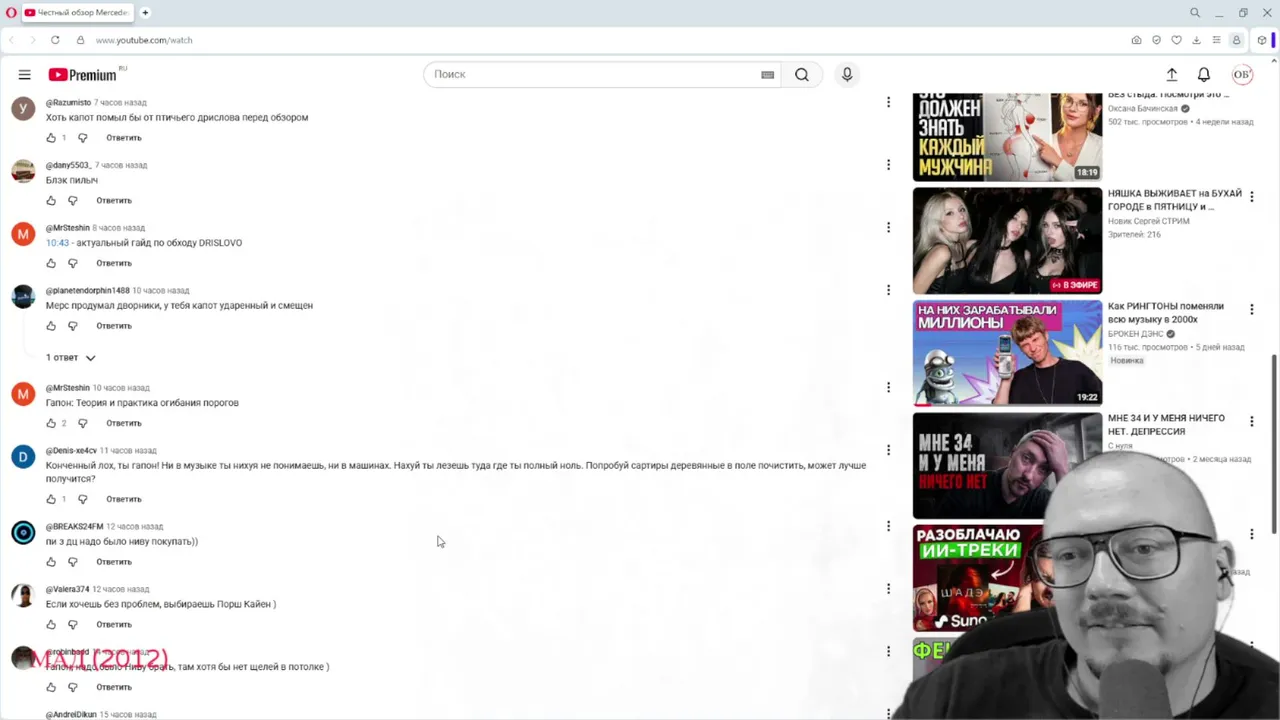Open the @BREAKS24FM channel avatar
Image resolution: width=1280 pixels, height=720 pixels.
(x=23, y=533)
